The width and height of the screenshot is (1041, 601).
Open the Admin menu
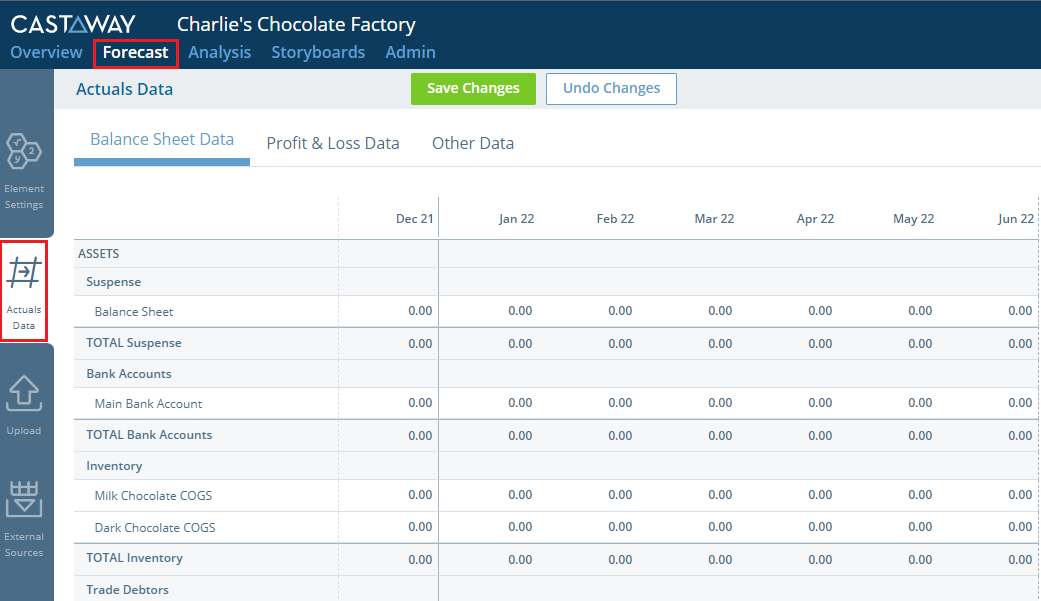(410, 52)
